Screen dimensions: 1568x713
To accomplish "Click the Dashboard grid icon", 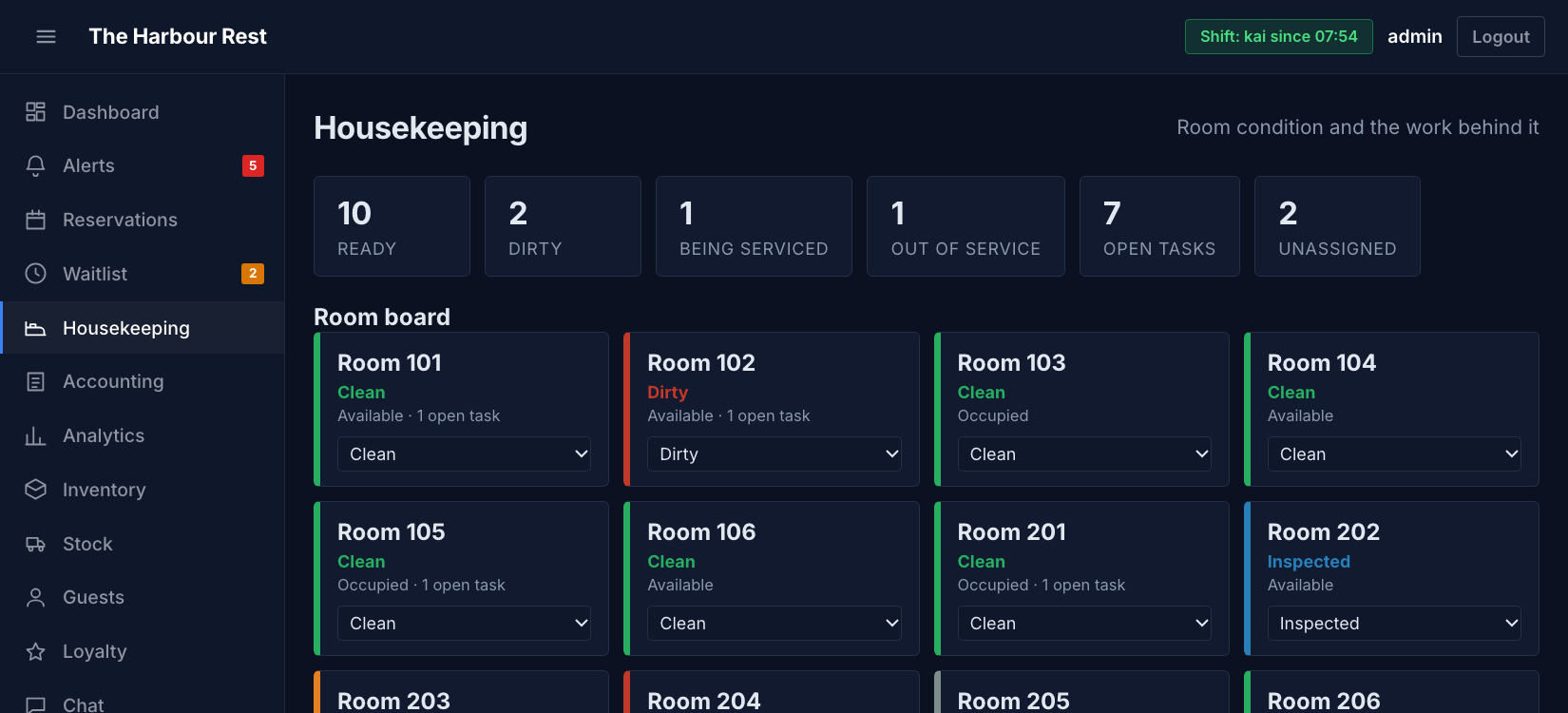I will coord(35,112).
